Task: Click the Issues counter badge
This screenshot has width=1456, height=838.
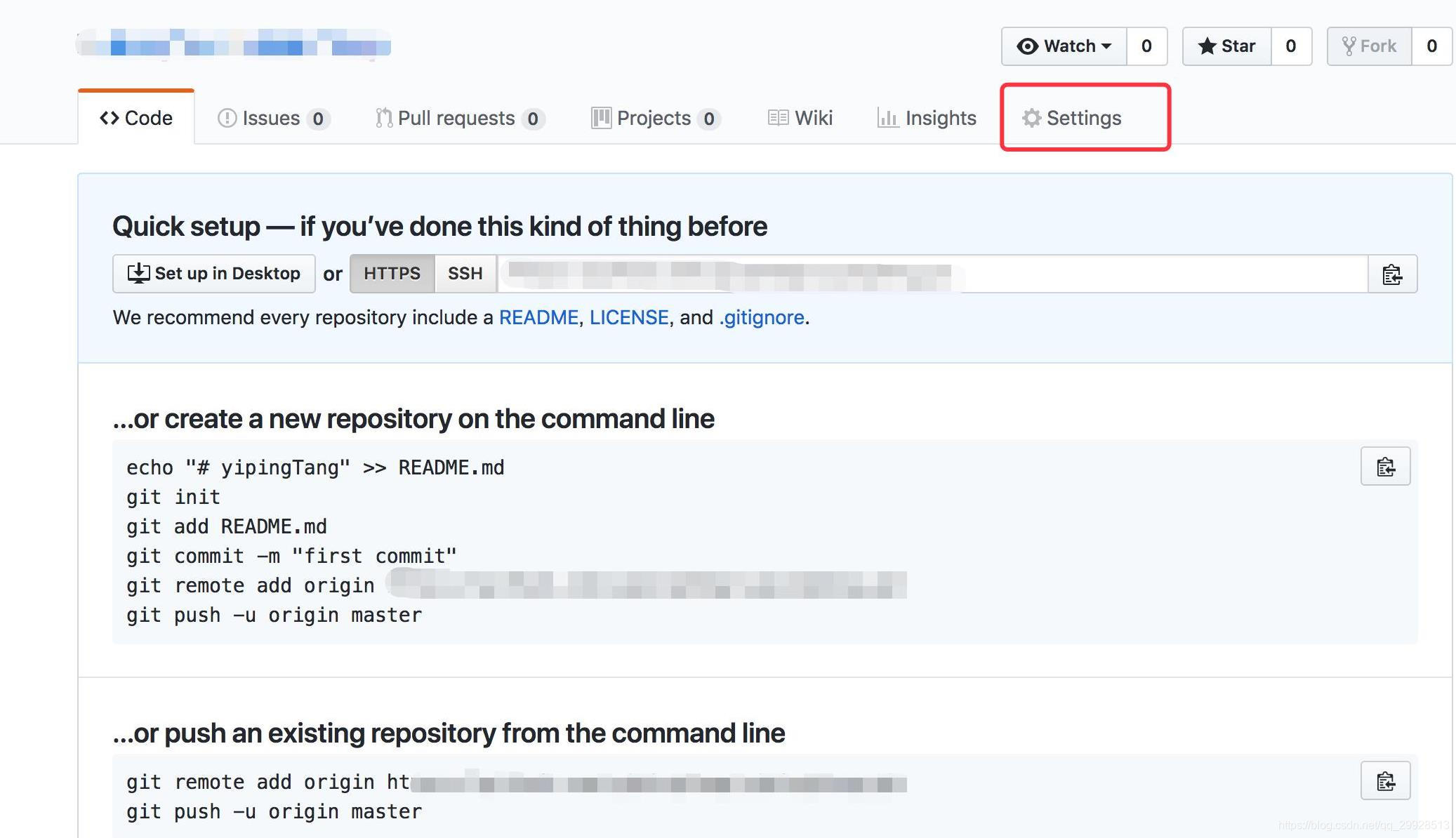Action: click(x=318, y=119)
